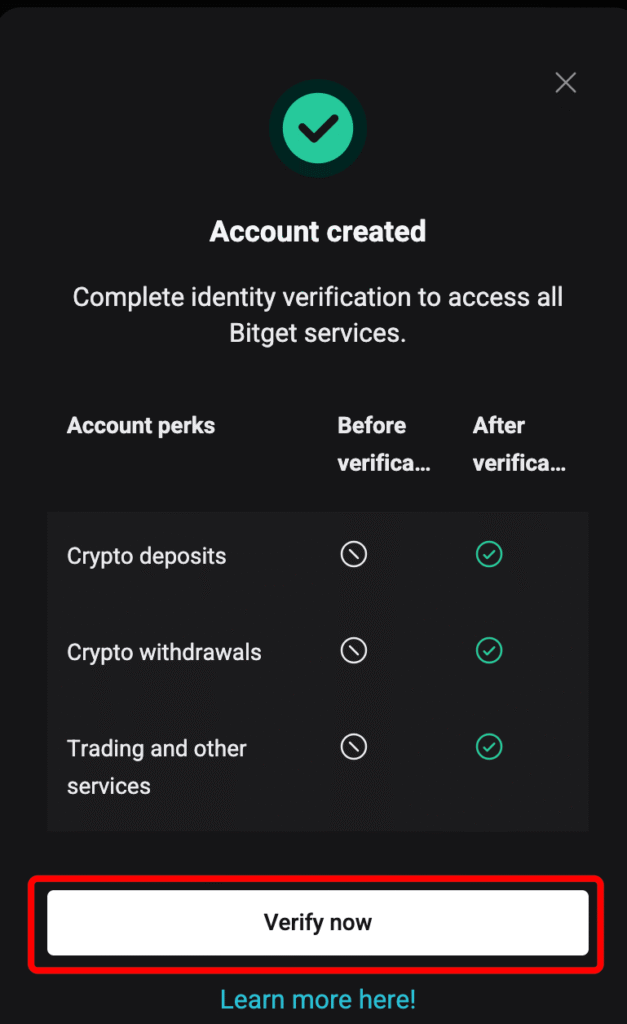Image resolution: width=627 pixels, height=1024 pixels.
Task: Click the large green success checkmark
Action: tap(318, 127)
